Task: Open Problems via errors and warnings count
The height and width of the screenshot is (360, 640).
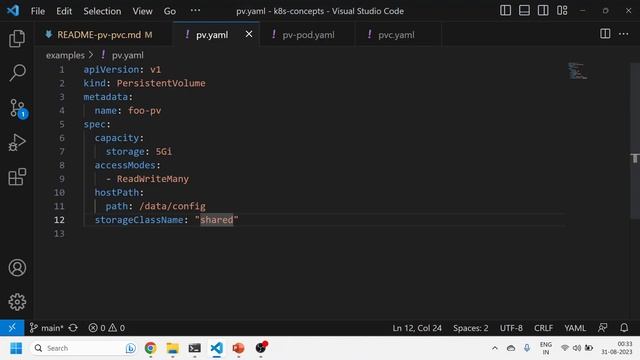Action: click(107, 328)
